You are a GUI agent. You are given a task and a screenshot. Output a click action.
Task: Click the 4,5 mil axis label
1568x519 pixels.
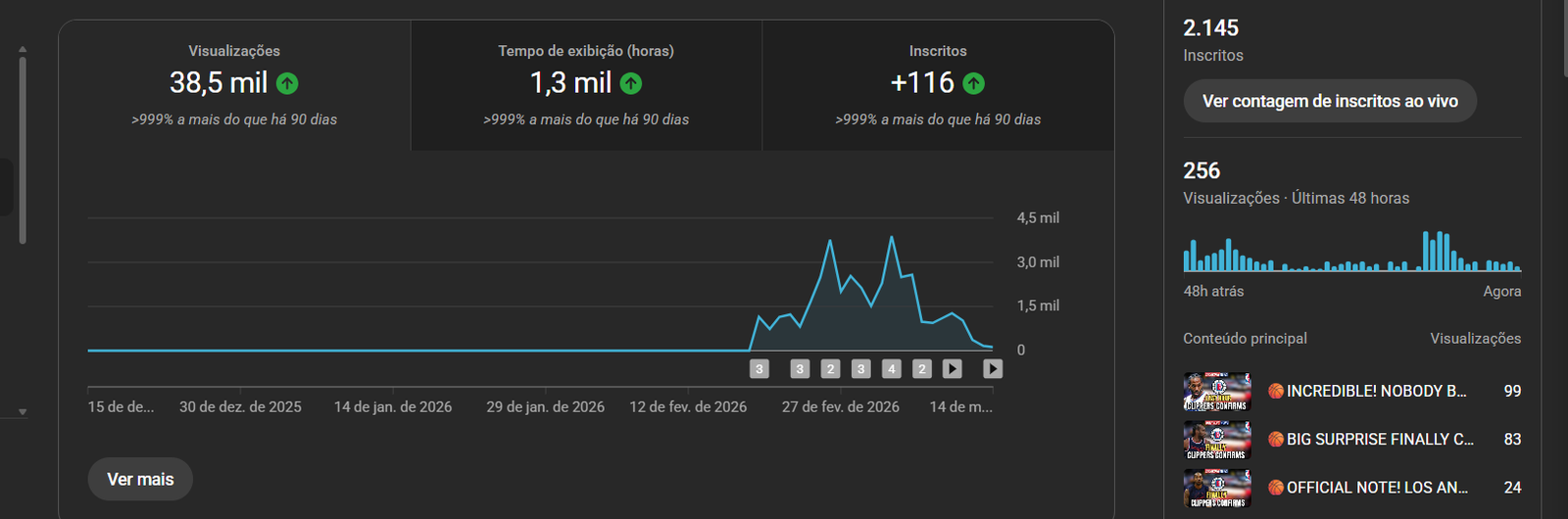pyautogui.click(x=1038, y=218)
